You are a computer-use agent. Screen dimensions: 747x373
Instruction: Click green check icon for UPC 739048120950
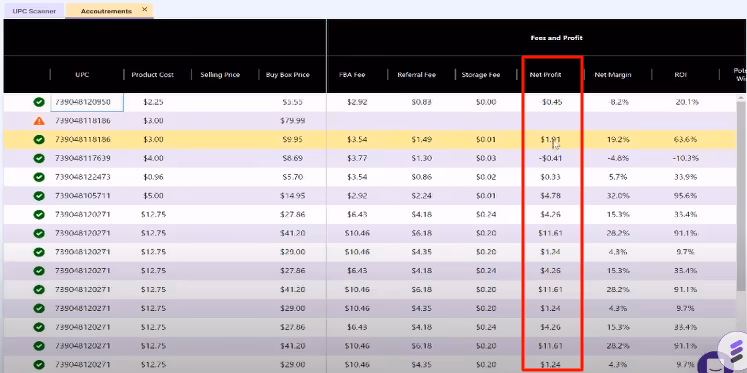click(x=39, y=102)
